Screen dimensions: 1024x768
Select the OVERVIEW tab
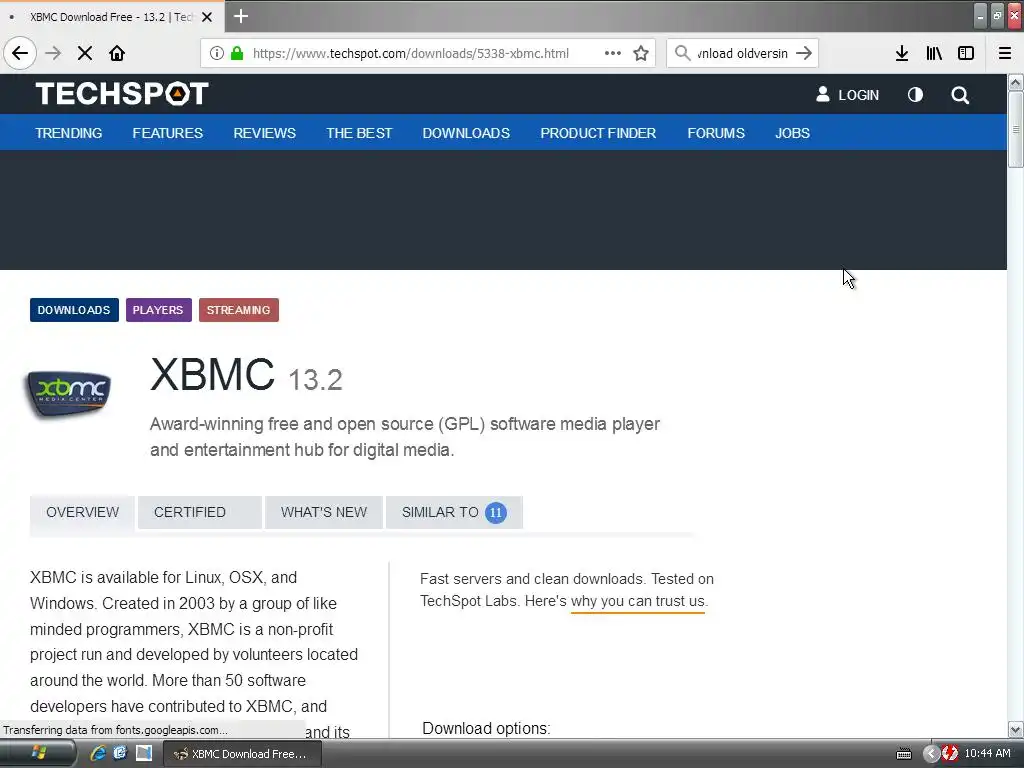click(x=82, y=513)
